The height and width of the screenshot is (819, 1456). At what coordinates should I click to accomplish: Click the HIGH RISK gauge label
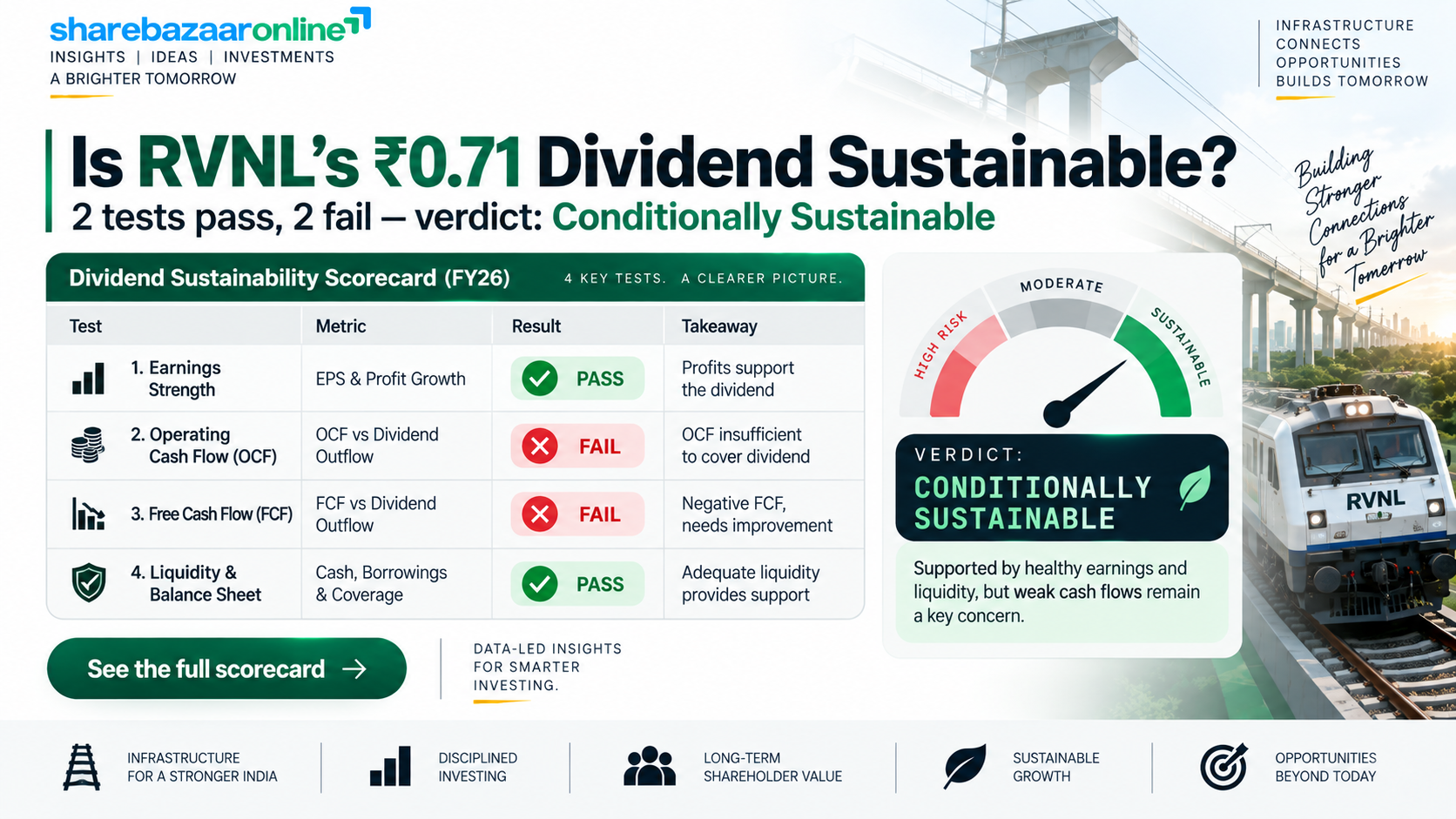click(940, 346)
